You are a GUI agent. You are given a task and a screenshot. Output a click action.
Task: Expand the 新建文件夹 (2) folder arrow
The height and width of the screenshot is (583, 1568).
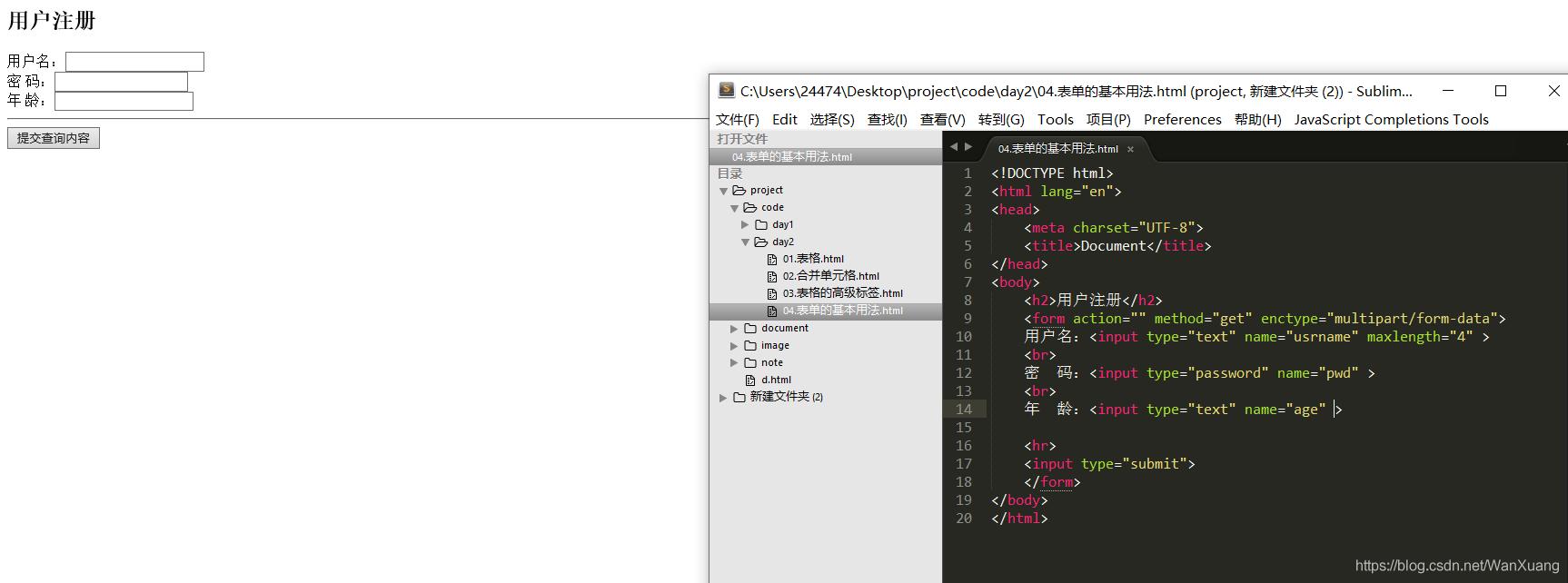click(723, 398)
